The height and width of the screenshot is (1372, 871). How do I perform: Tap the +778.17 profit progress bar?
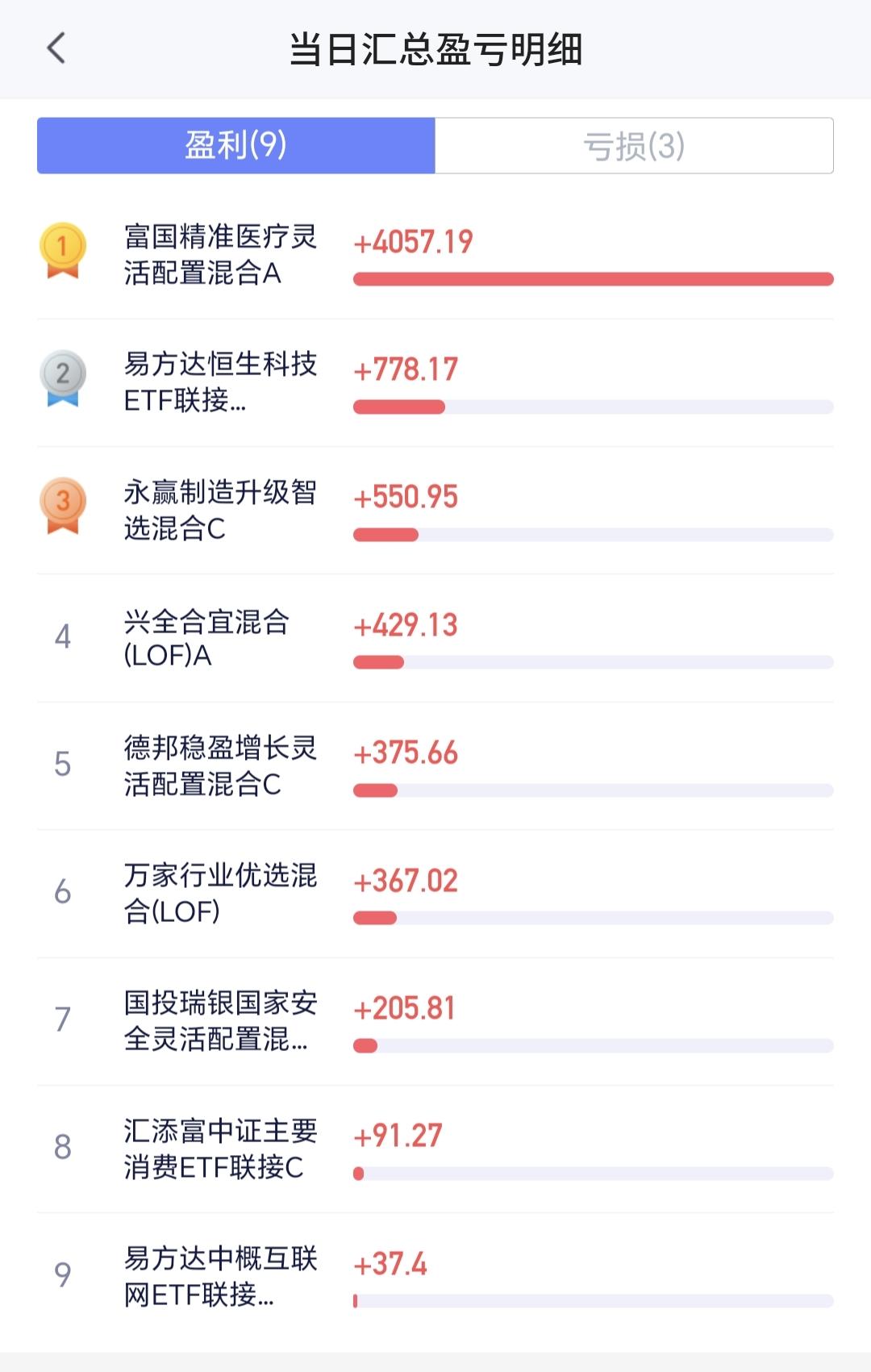(x=594, y=407)
